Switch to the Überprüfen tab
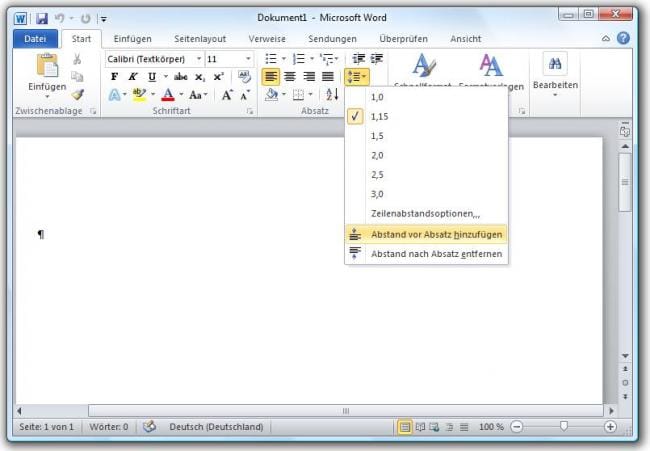 (x=403, y=39)
